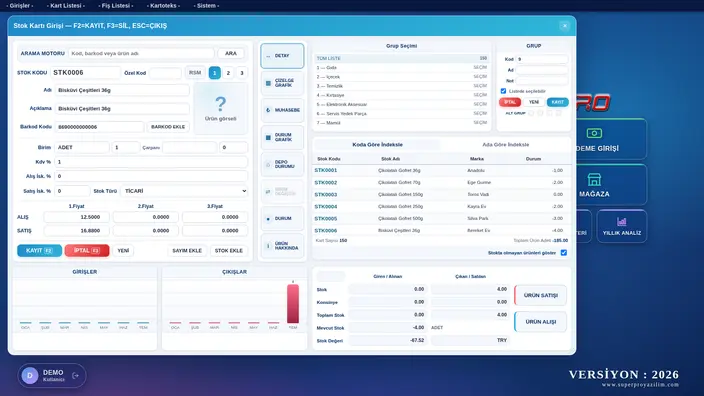Click the Ürün Satışı button

pyautogui.click(x=541, y=295)
